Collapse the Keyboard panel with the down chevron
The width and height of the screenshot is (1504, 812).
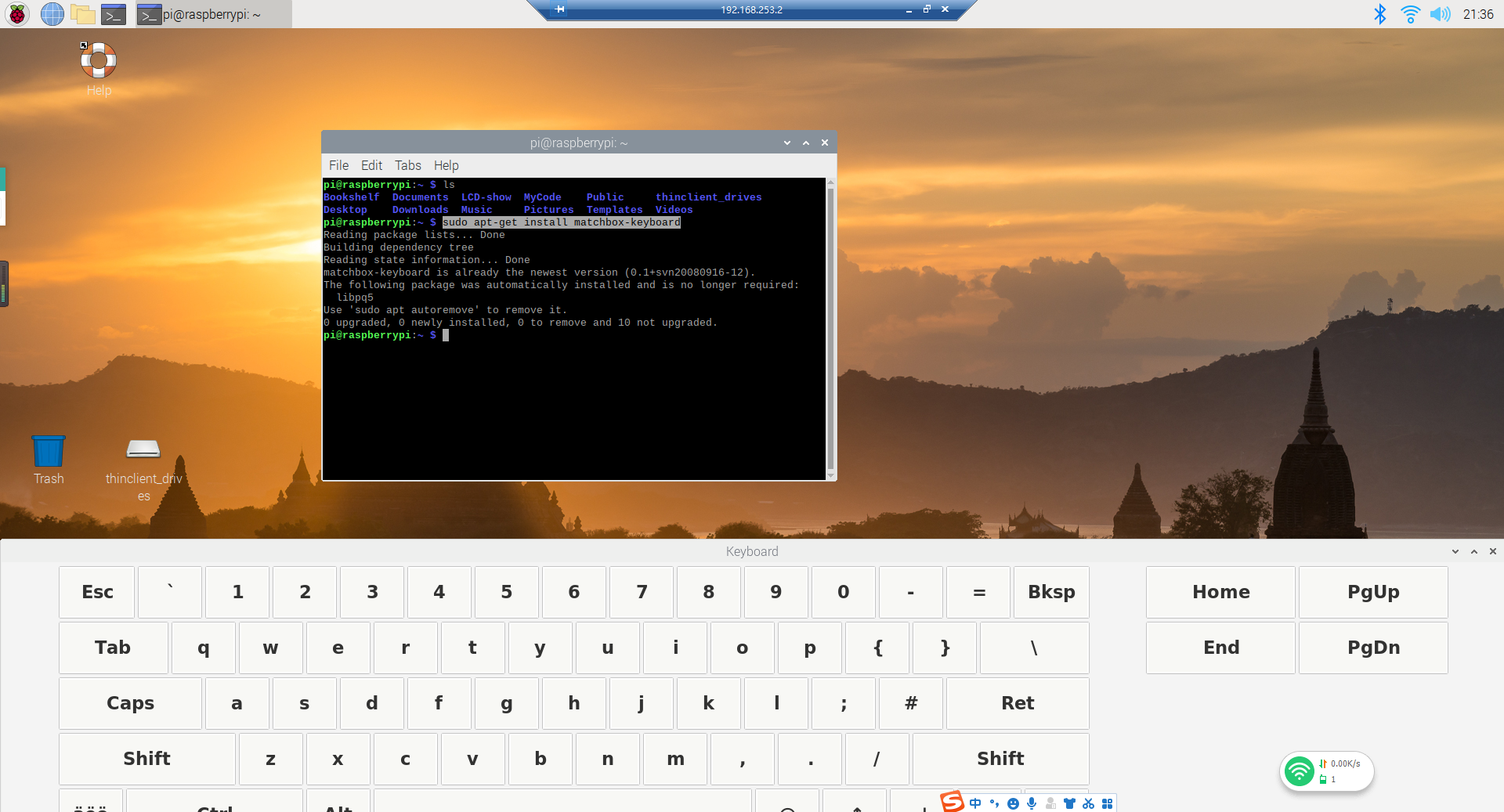click(1455, 551)
